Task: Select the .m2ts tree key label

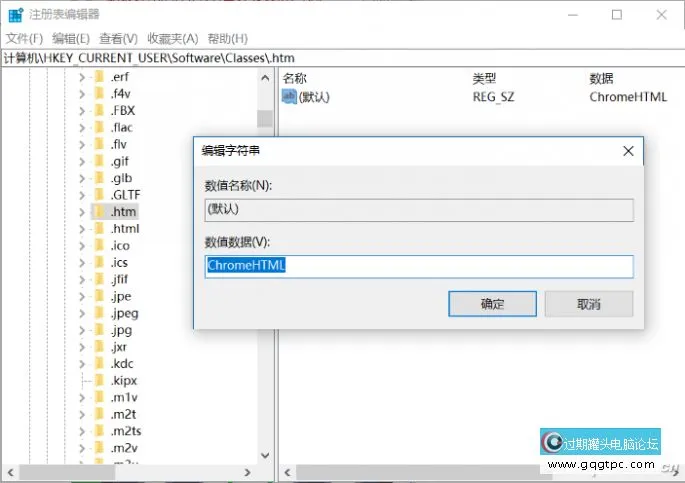Action: click(126, 431)
